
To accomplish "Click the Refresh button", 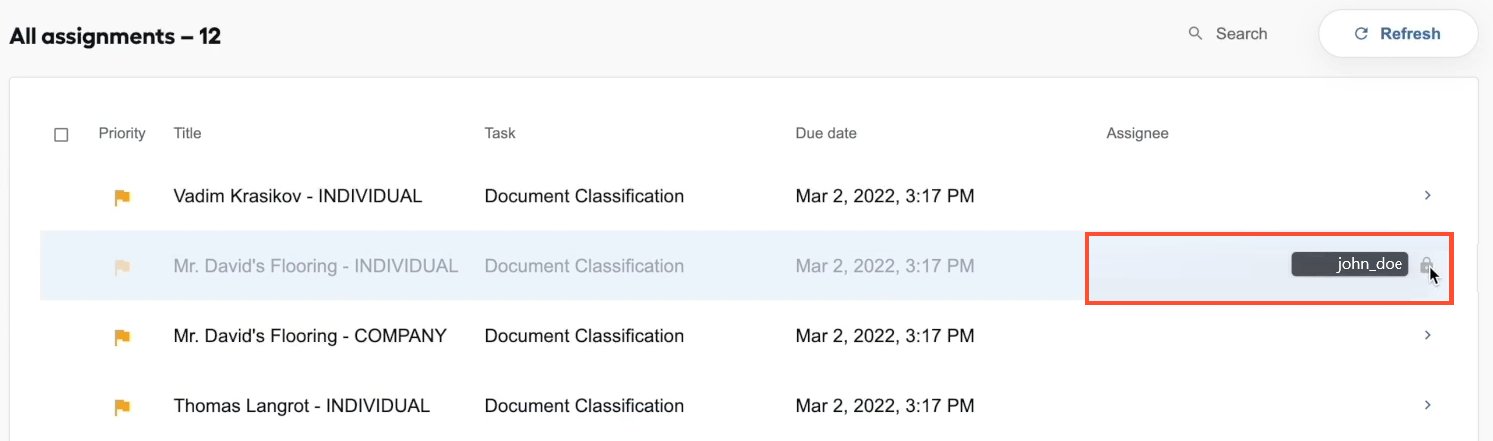I will click(x=1398, y=34).
